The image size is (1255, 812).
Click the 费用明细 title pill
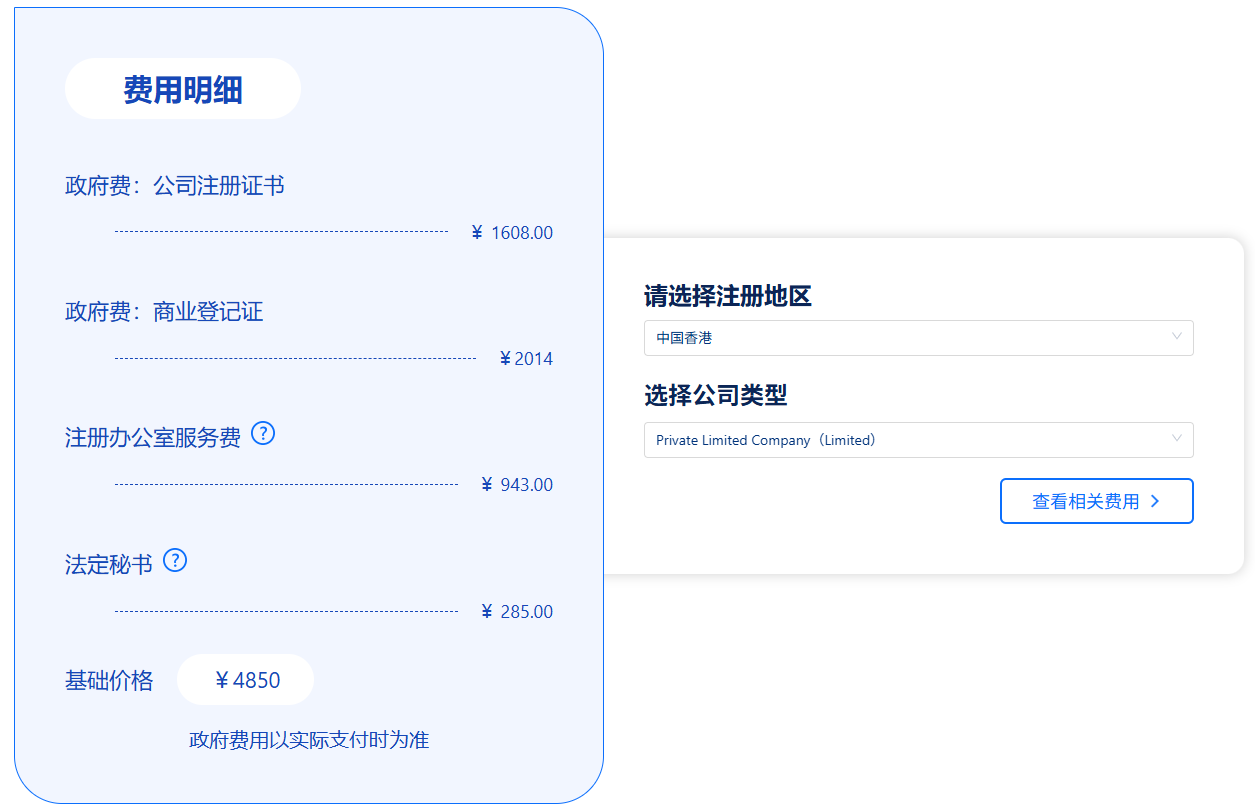click(183, 89)
